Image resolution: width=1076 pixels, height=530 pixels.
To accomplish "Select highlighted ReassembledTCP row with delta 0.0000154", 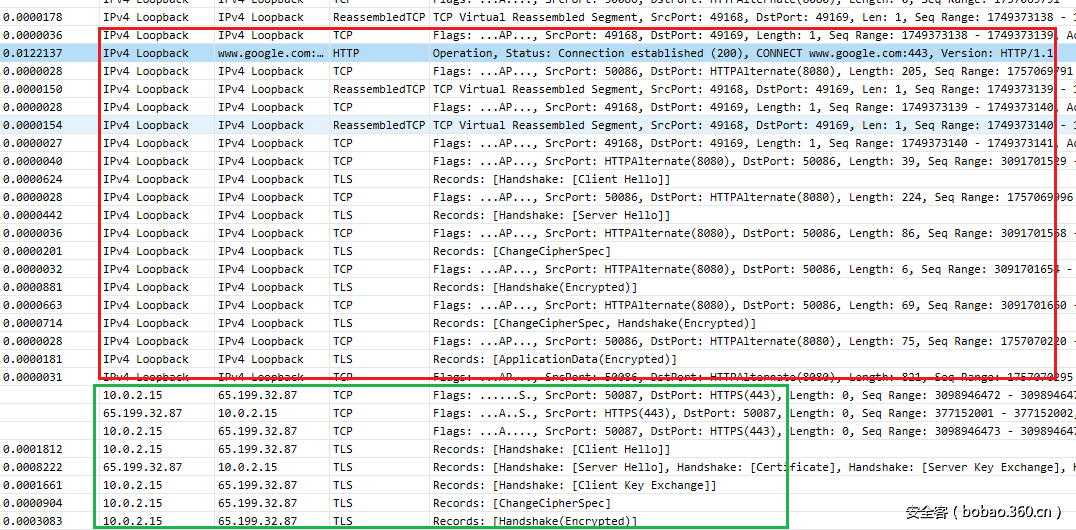I will (600, 125).
